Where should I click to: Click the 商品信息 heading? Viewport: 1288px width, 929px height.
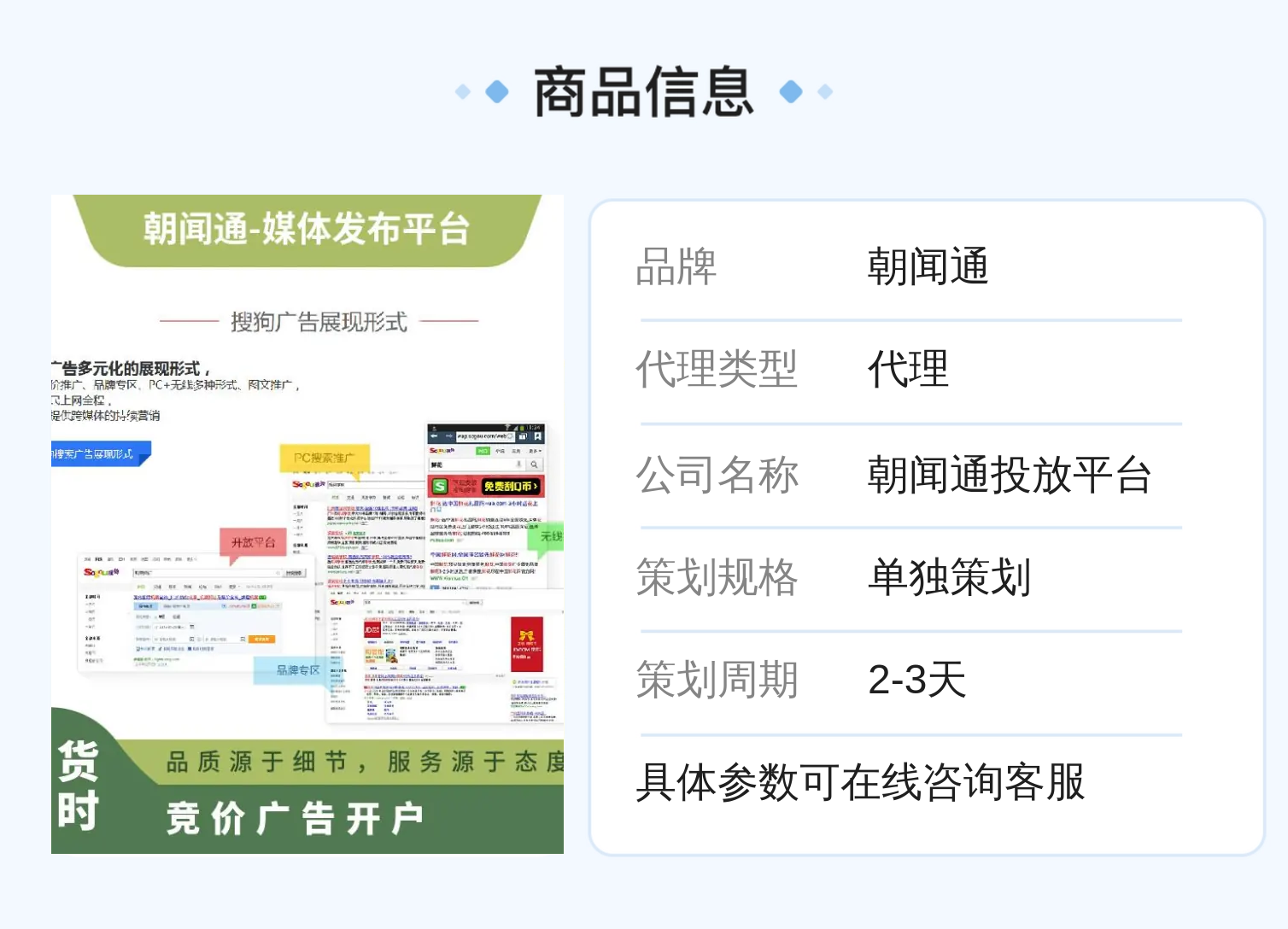(x=644, y=92)
